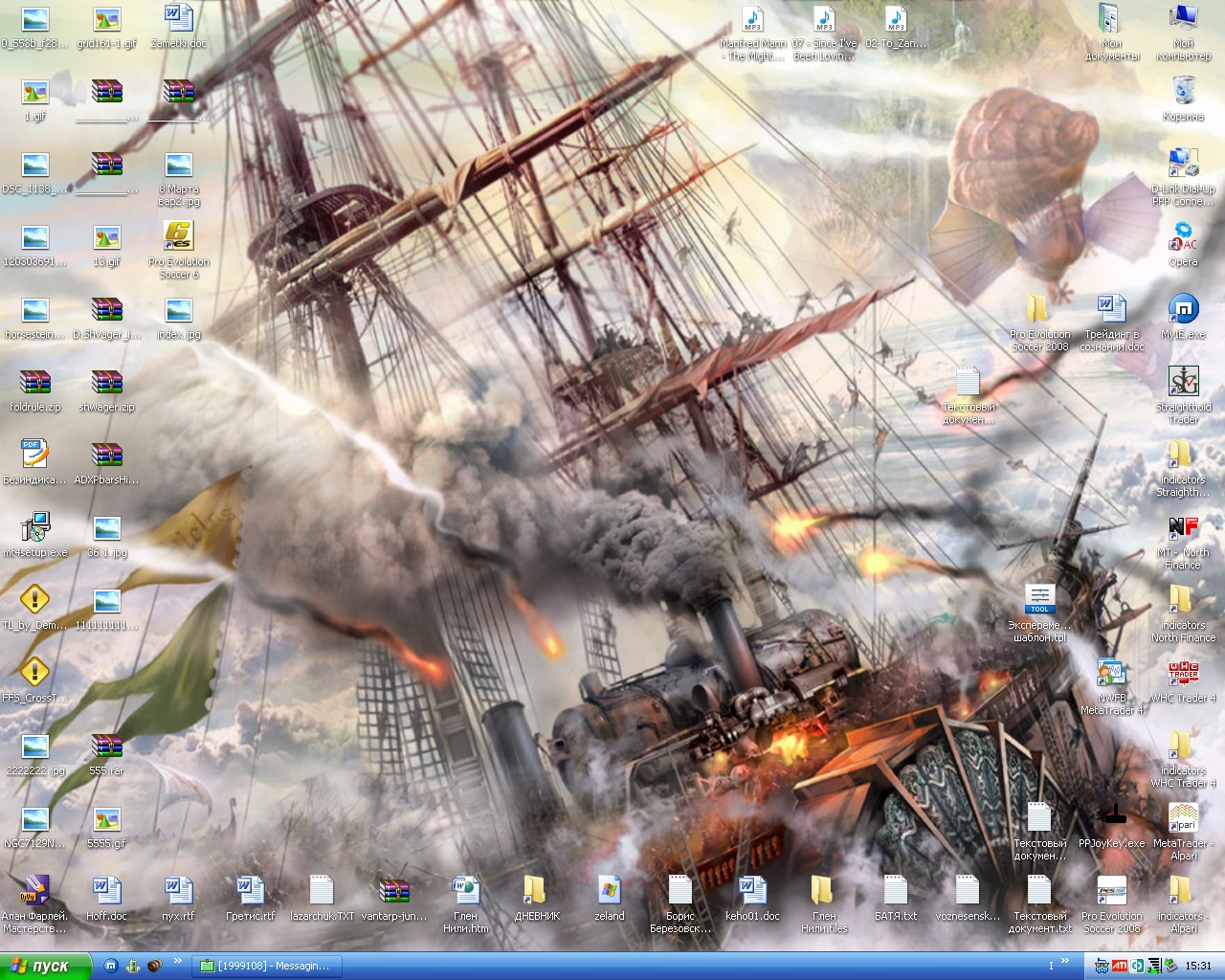The width and height of the screenshot is (1225, 980).
Task: Select the mt4setup.exe installer icon
Action: (x=35, y=529)
